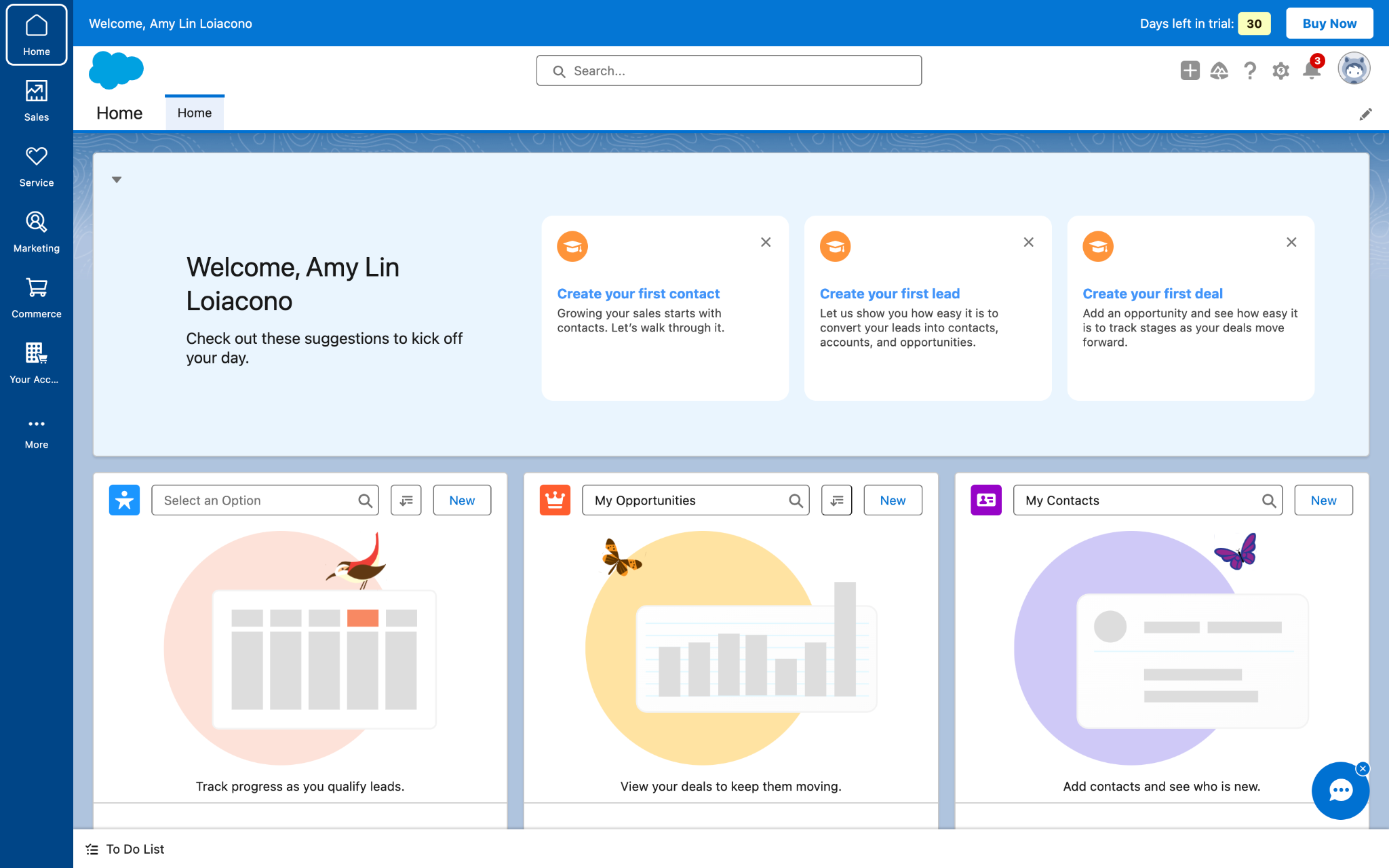Open sort options for opportunities list
Screen dimensions: 1389x868
[836, 500]
